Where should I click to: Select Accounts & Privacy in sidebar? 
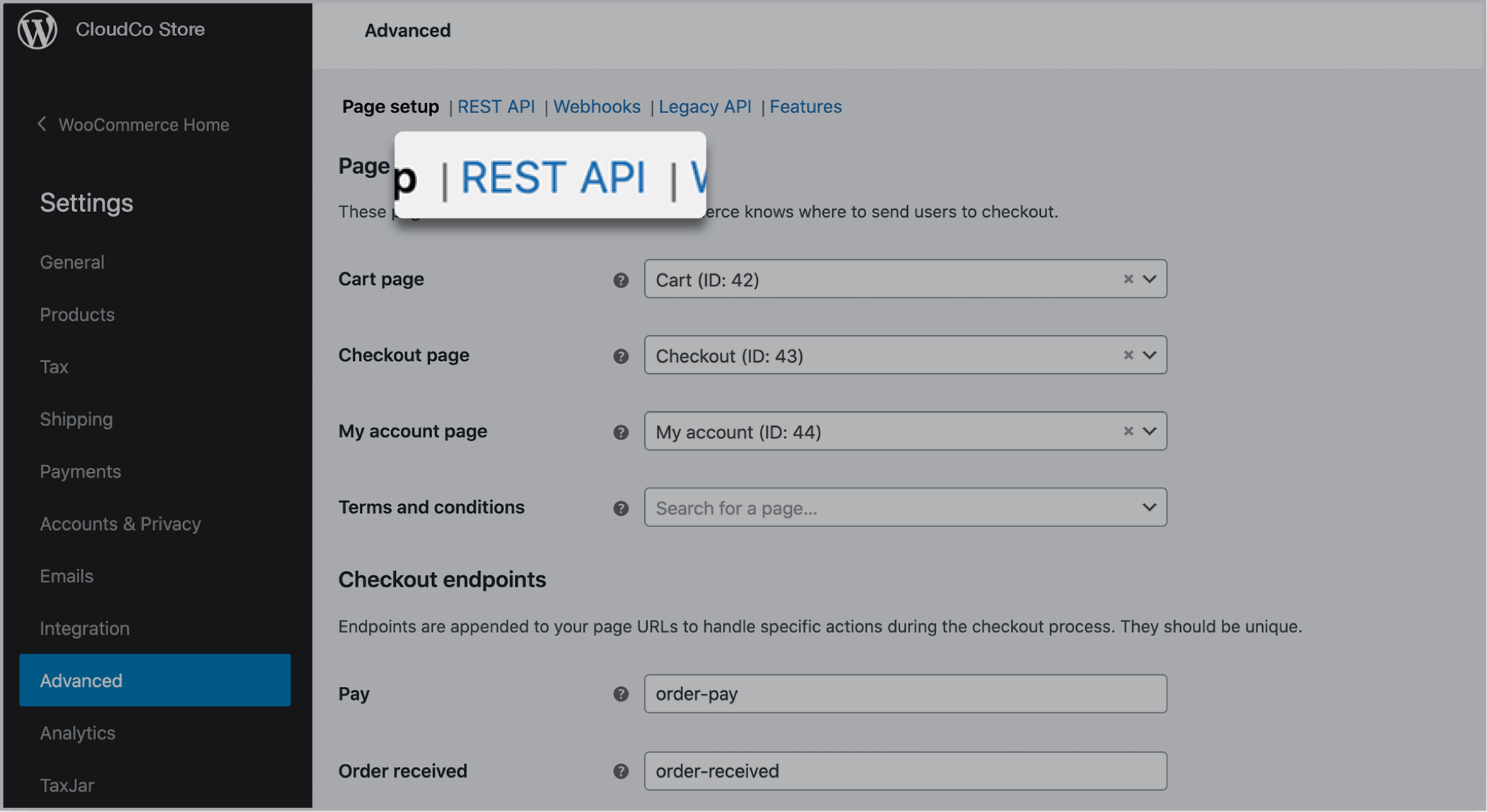coord(120,524)
